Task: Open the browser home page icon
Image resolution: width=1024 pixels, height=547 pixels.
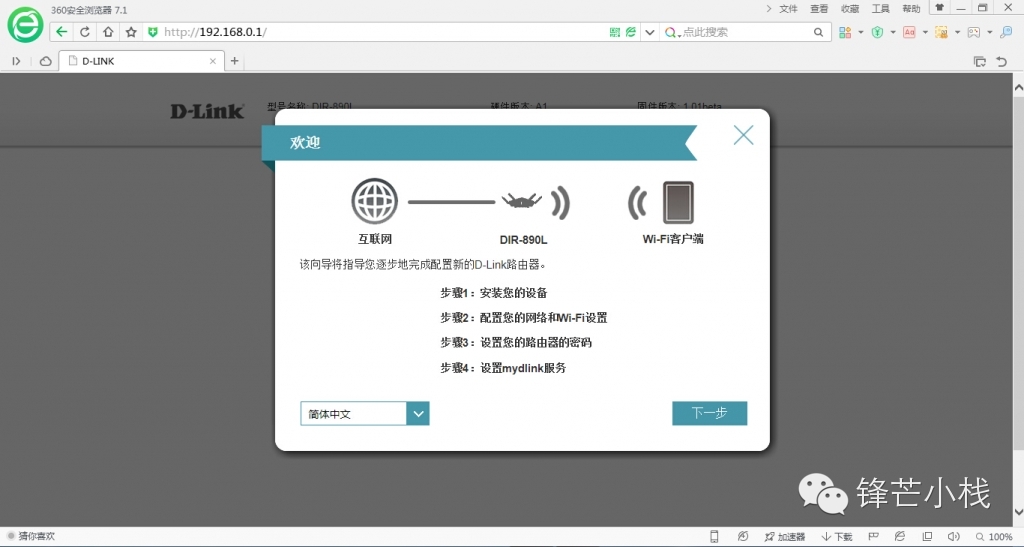Action: click(108, 32)
